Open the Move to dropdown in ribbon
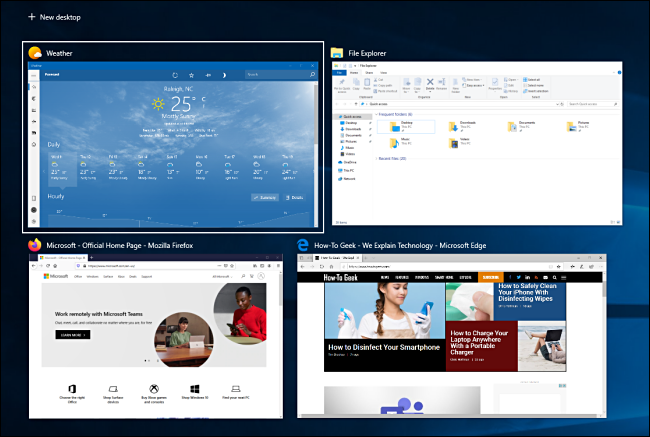This screenshot has width=650, height=437. tap(406, 85)
